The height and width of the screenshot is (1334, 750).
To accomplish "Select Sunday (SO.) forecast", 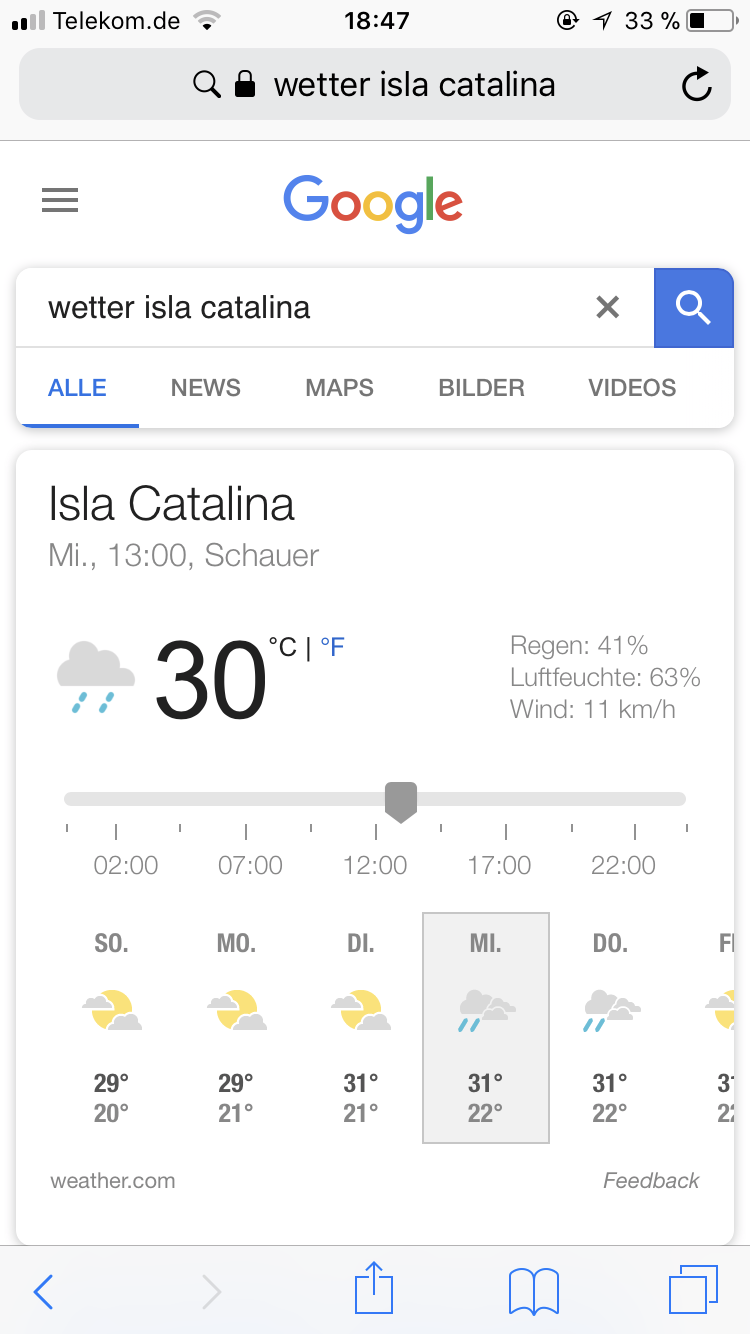I will click(x=111, y=1026).
